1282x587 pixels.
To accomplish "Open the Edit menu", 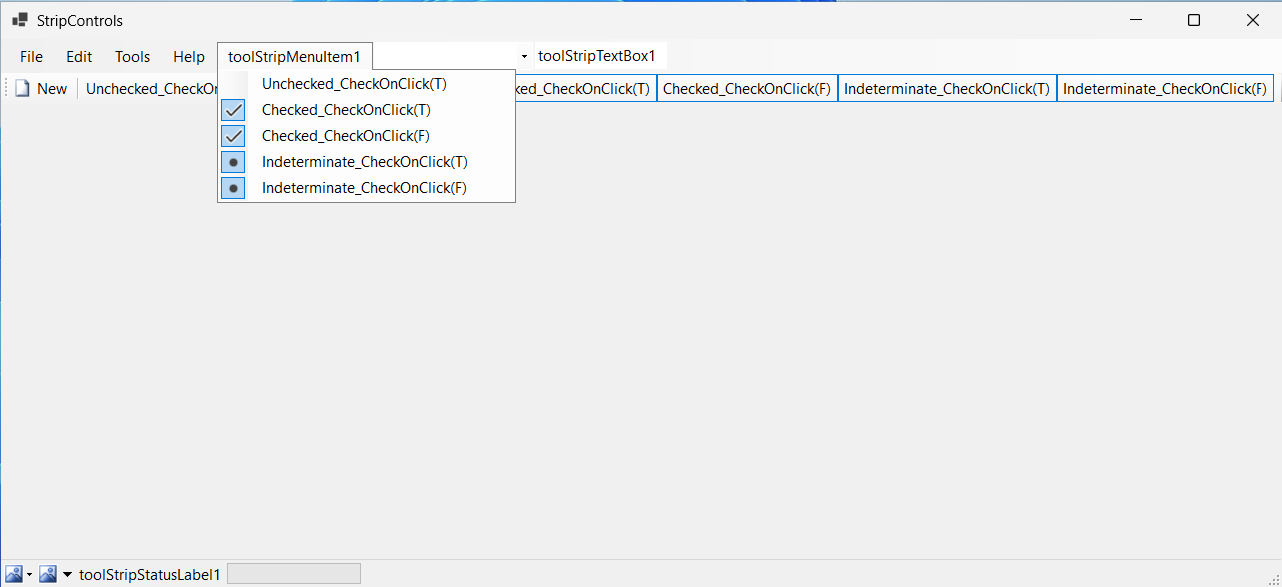I will click(x=78, y=56).
